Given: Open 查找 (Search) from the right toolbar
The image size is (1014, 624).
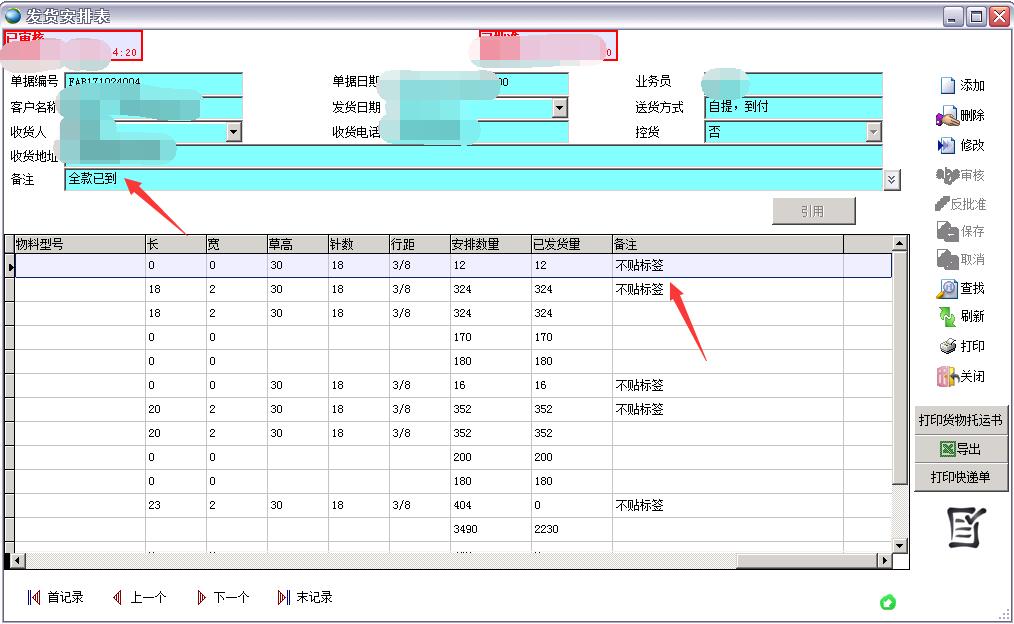Looking at the screenshot, I should pyautogui.click(x=960, y=289).
